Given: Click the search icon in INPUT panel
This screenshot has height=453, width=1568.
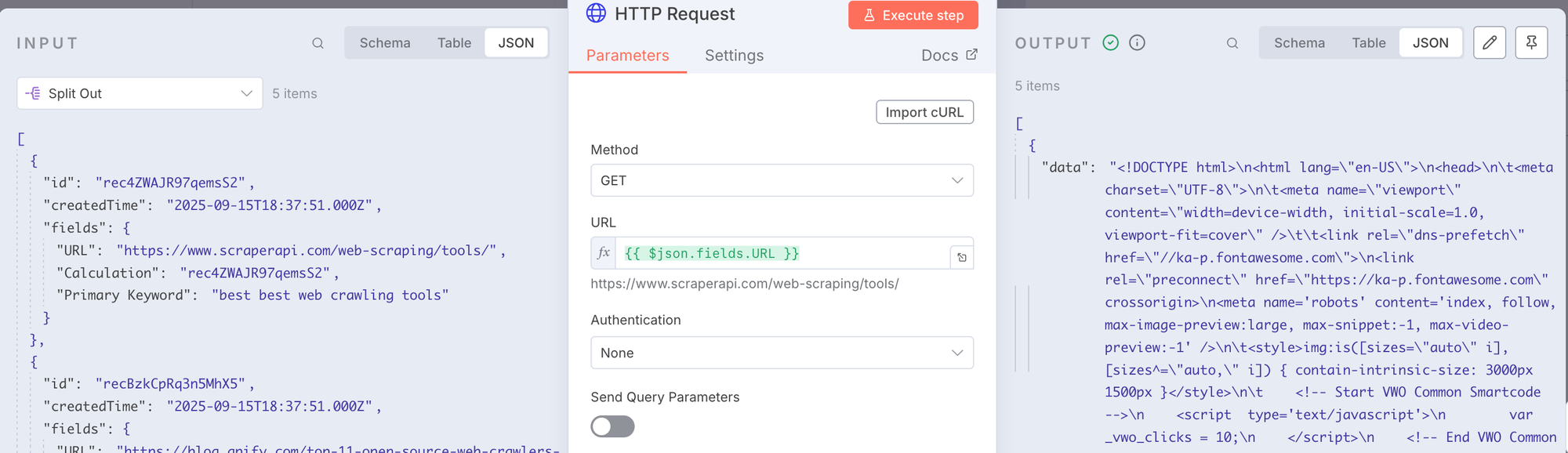Looking at the screenshot, I should coord(318,43).
